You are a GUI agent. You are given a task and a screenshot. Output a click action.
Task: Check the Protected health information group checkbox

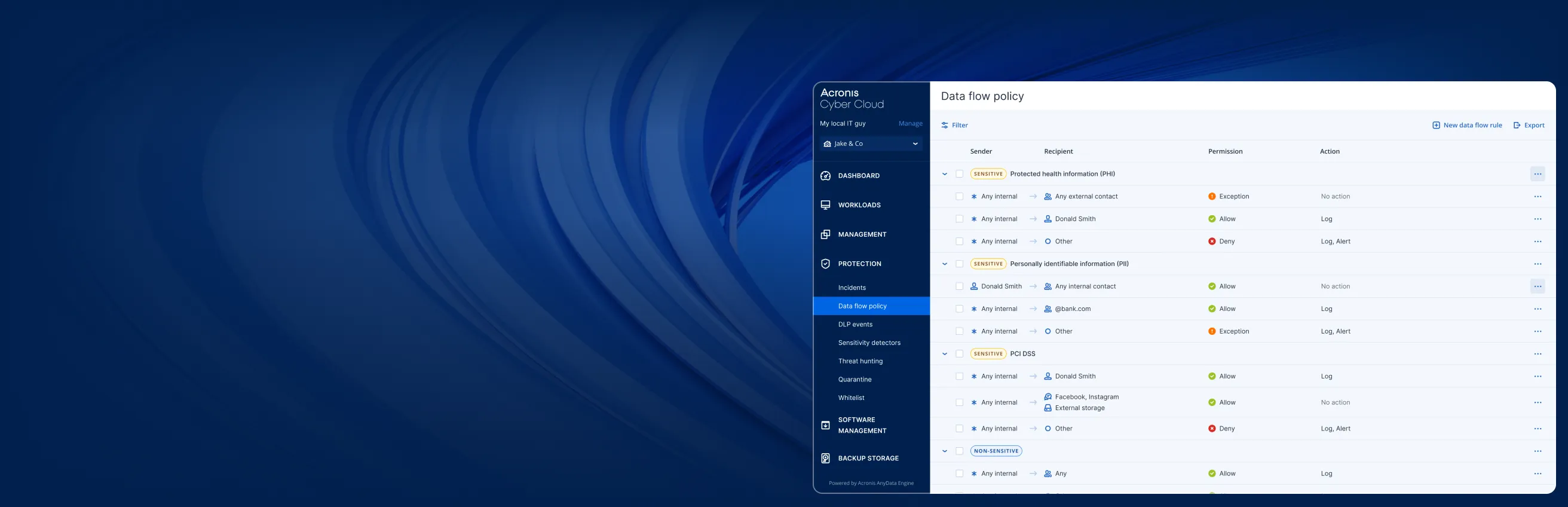coord(959,175)
